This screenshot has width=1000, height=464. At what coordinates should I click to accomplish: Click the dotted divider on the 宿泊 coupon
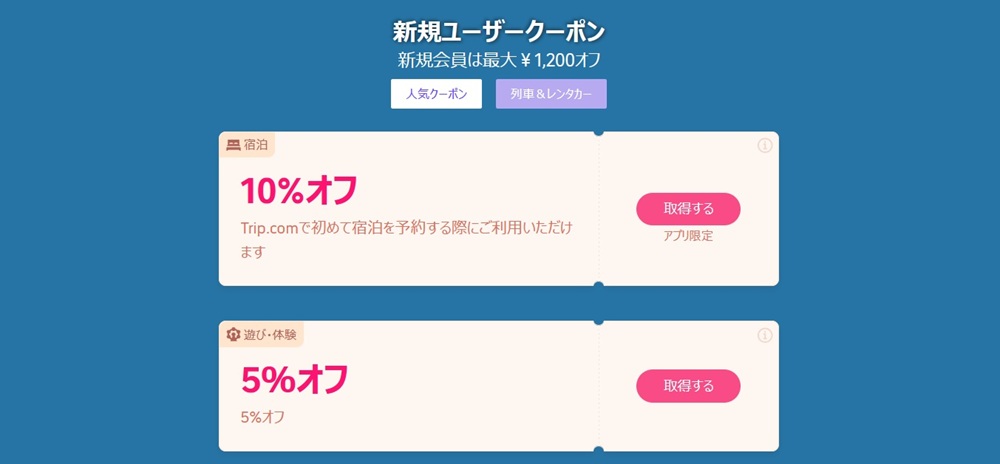[x=599, y=210]
